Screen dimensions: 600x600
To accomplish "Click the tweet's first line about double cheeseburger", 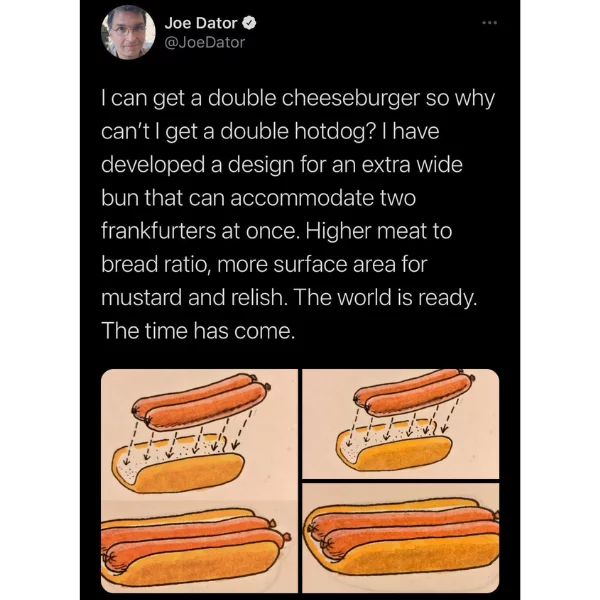I will coord(298,99).
